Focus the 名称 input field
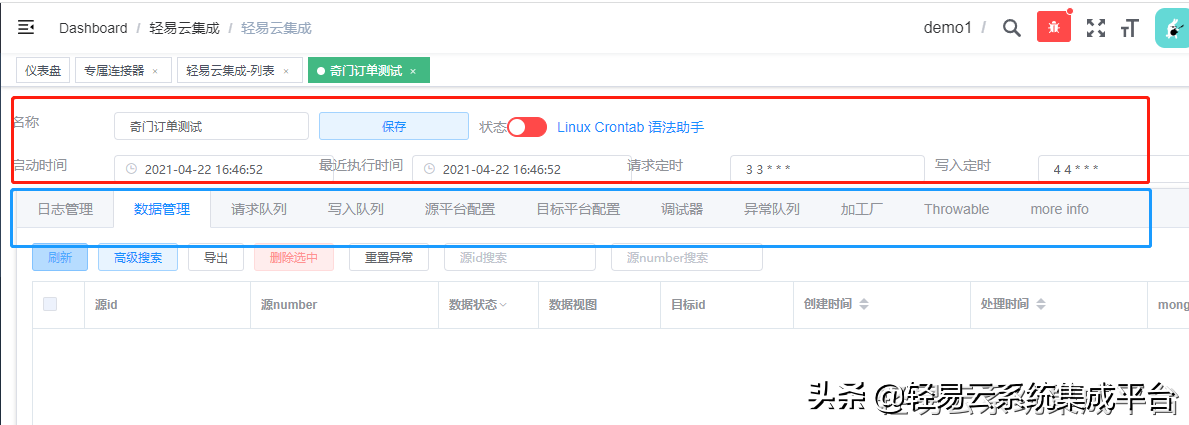The height and width of the screenshot is (425, 1189). tap(212, 126)
